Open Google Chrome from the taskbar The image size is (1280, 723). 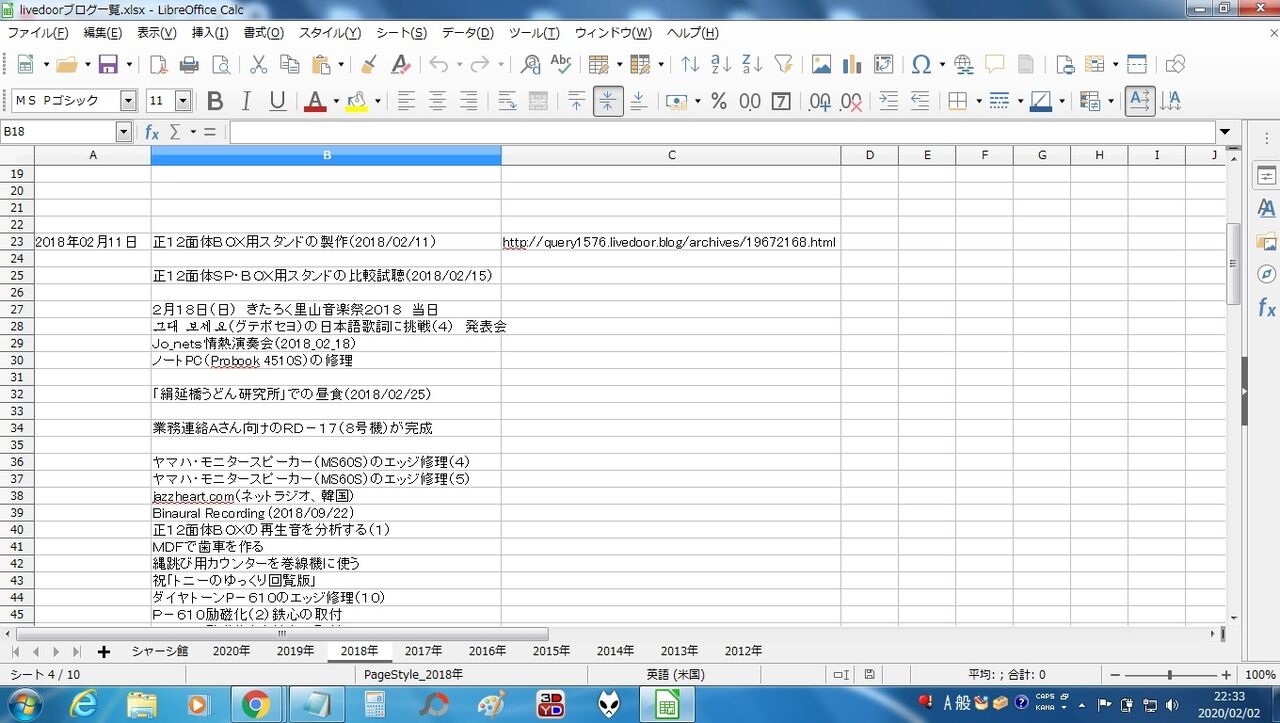tap(255, 705)
